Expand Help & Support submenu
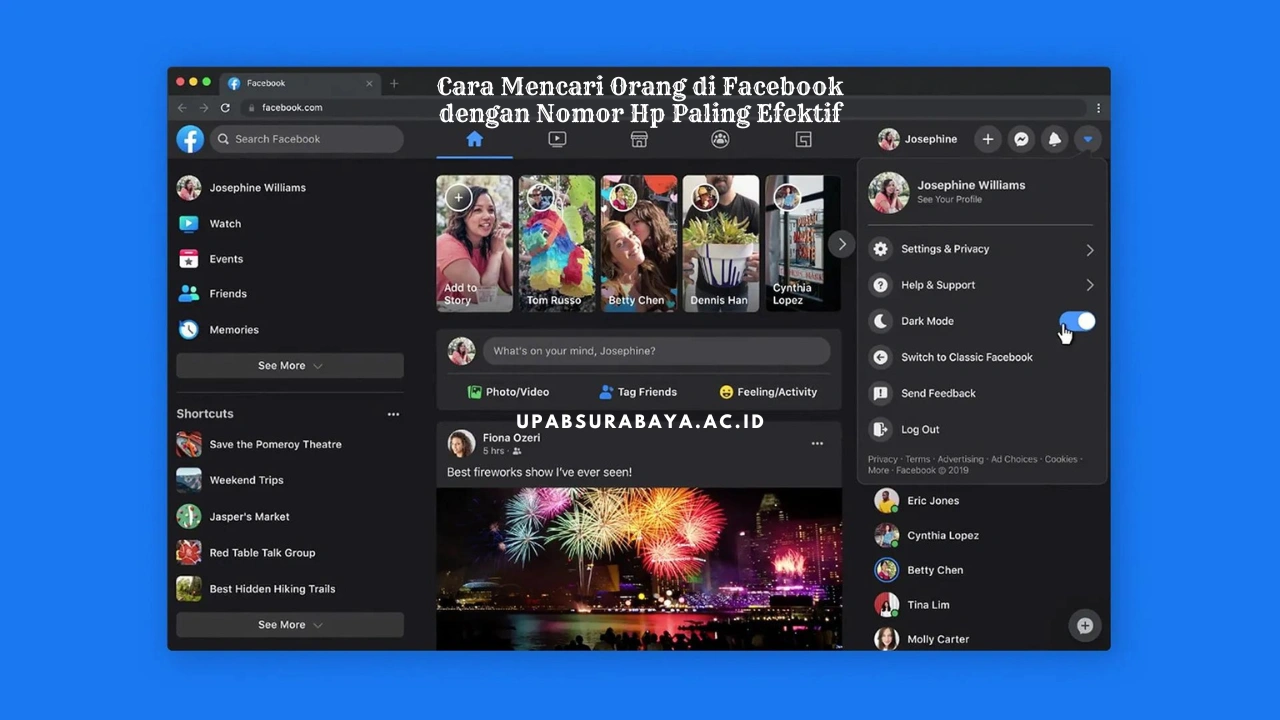 point(981,285)
